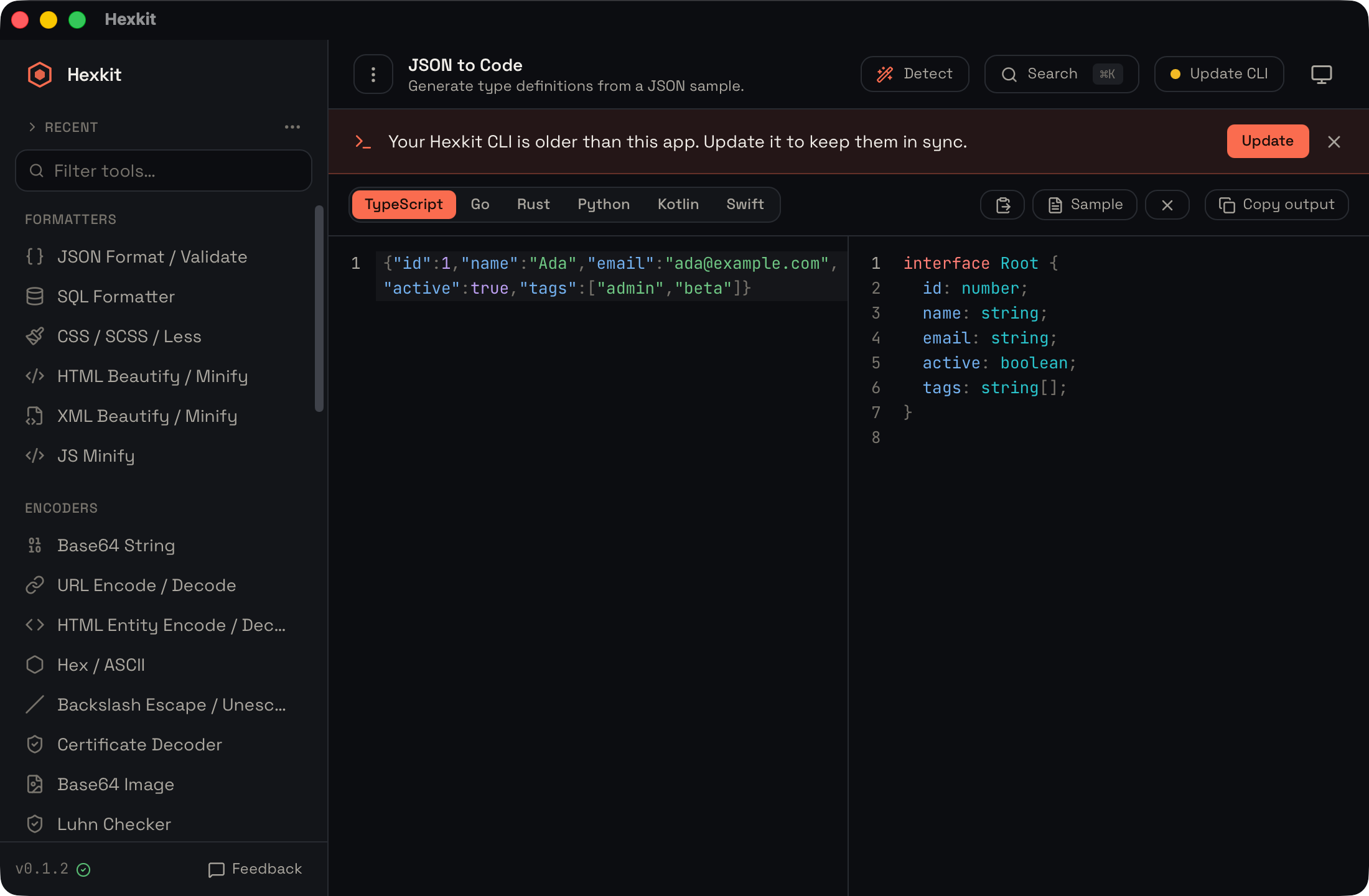
Task: Open HTML Entity Encode / Decode tool
Action: [x=164, y=625]
